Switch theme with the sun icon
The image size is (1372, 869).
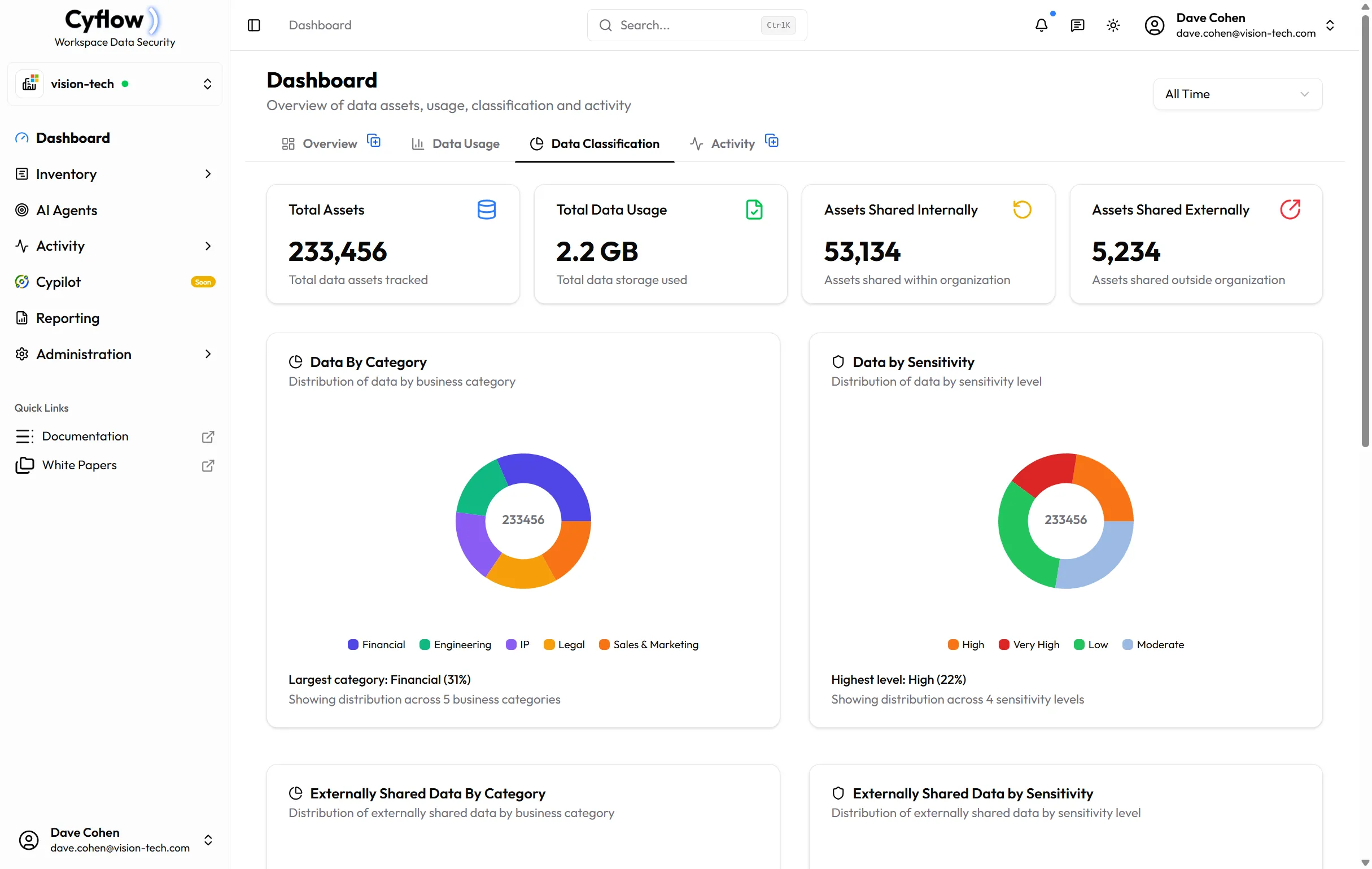1113,25
